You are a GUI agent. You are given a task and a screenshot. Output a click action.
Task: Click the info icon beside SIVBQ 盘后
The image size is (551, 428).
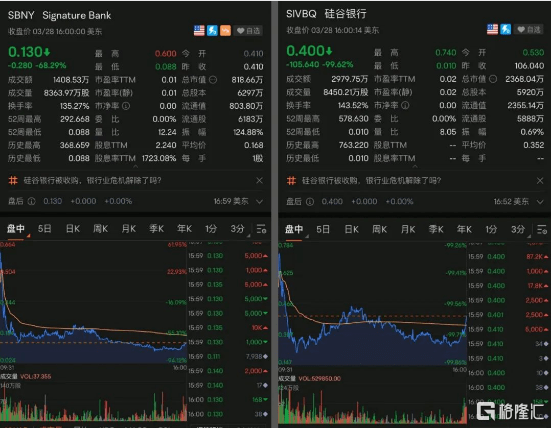310,202
